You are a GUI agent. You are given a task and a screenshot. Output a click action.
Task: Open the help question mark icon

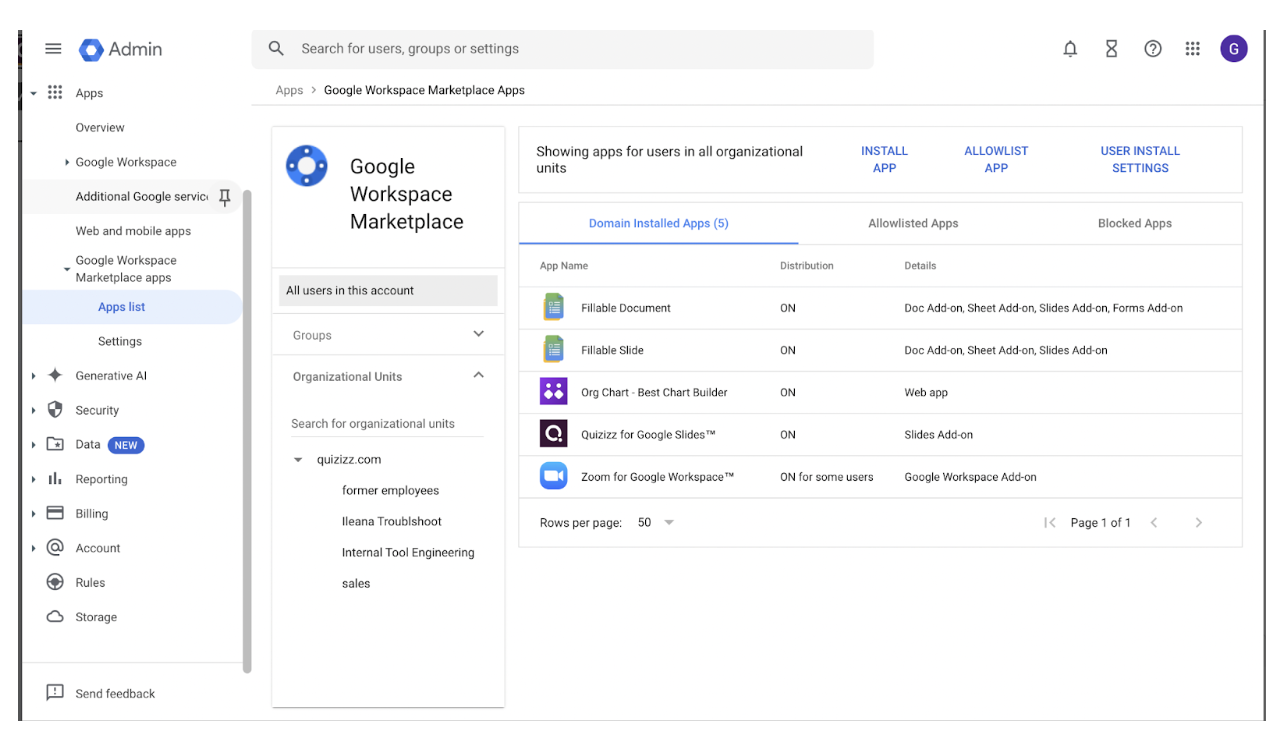[1153, 49]
